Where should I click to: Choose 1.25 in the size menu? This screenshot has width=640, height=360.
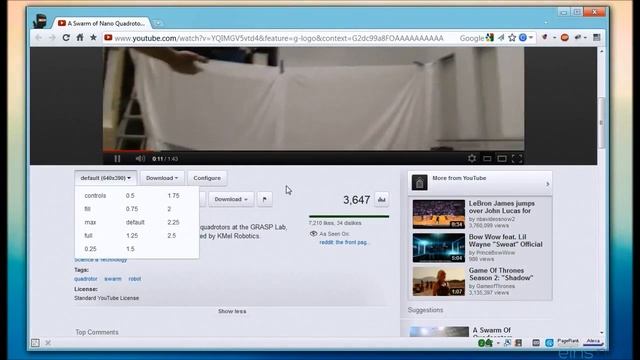pyautogui.click(x=132, y=236)
